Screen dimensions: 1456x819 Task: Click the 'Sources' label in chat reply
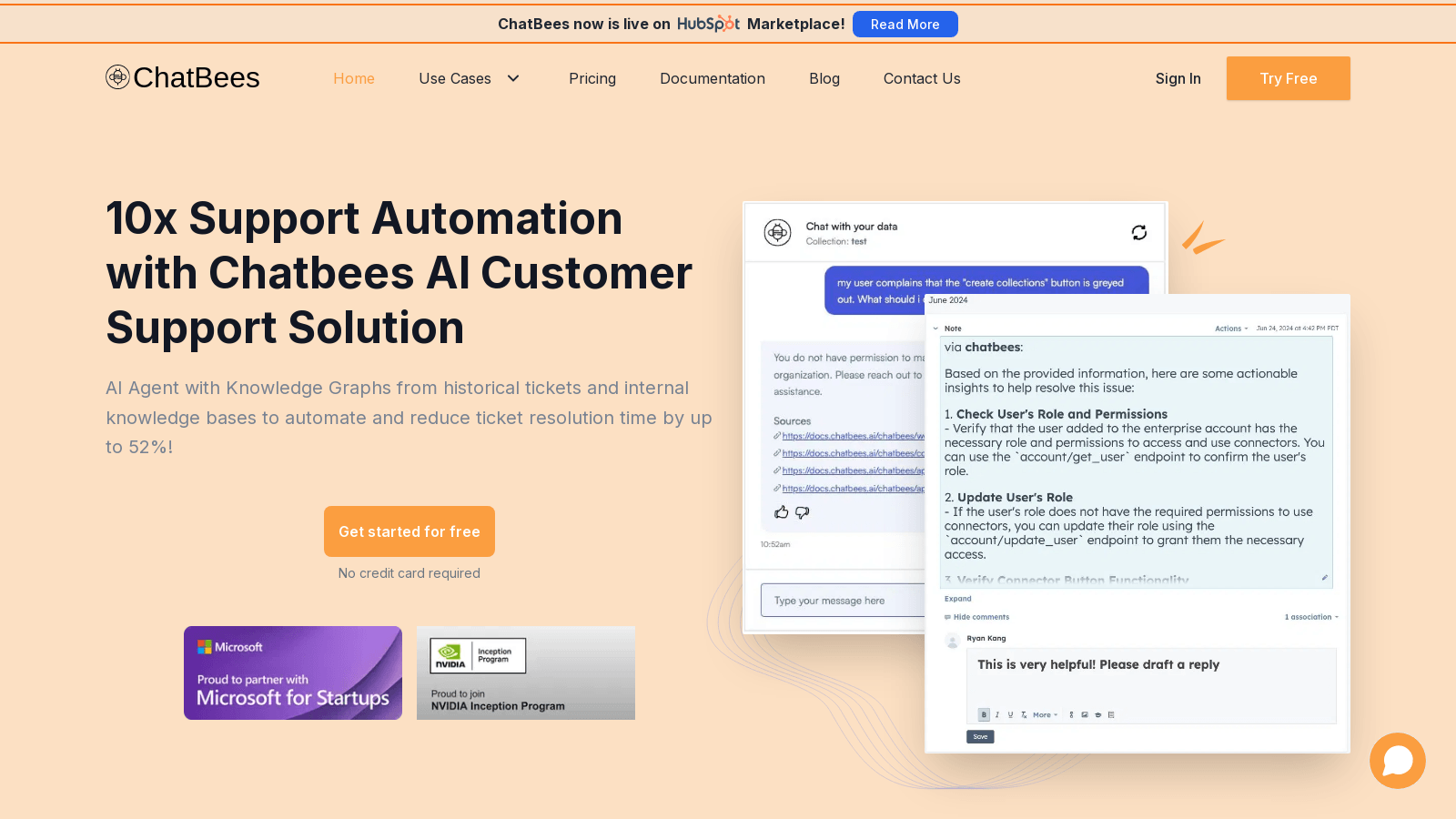click(792, 421)
